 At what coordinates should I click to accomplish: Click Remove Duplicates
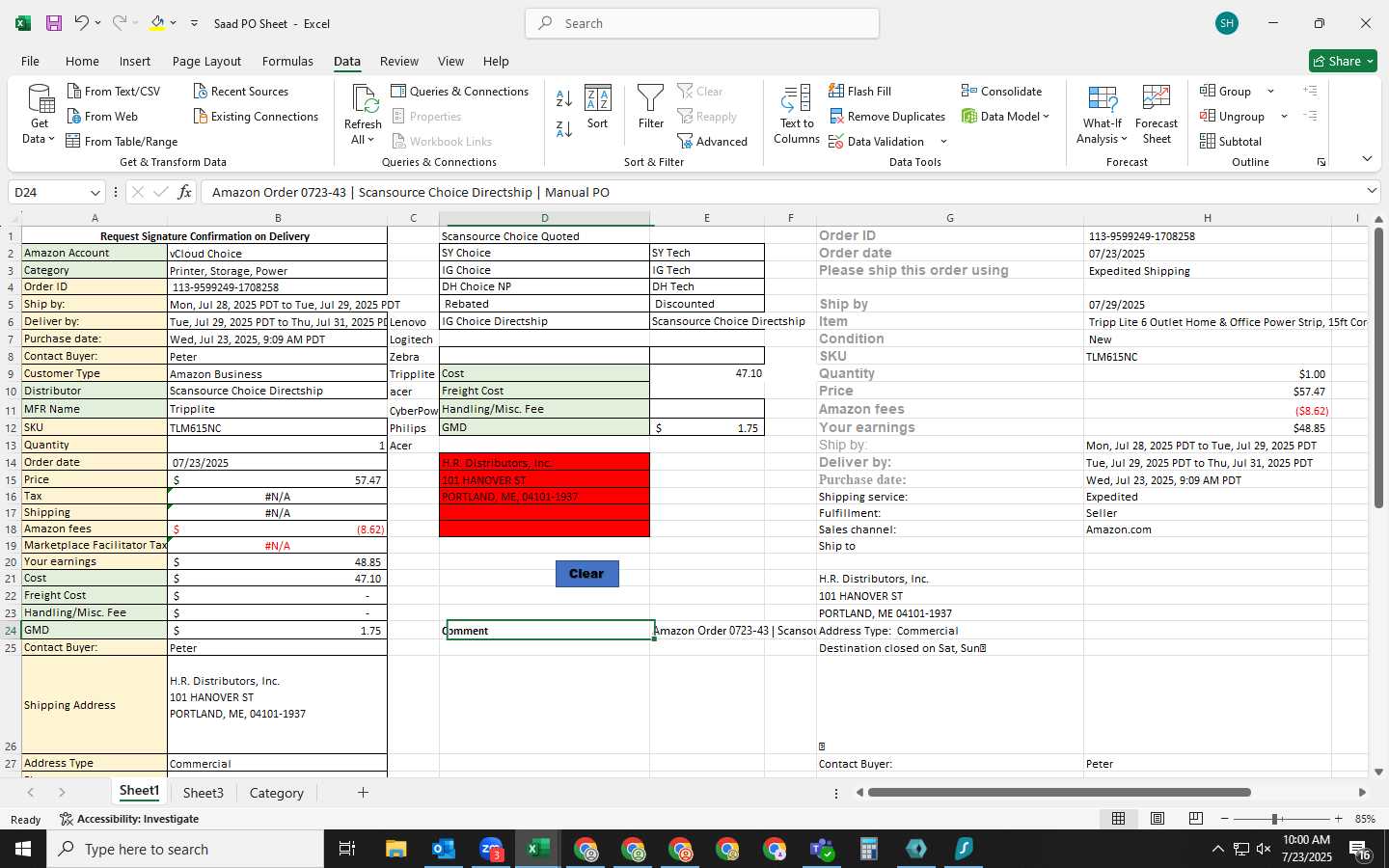tap(887, 116)
